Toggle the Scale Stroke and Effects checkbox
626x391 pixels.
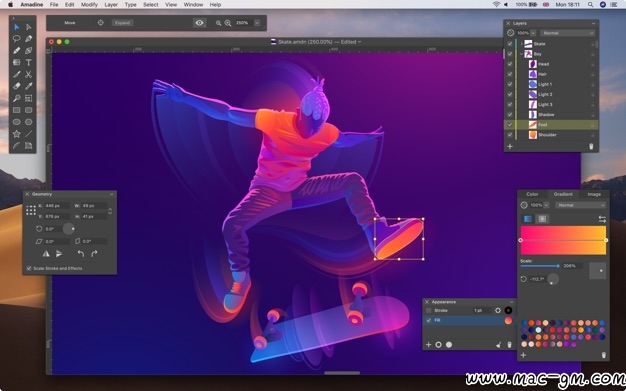pos(29,268)
